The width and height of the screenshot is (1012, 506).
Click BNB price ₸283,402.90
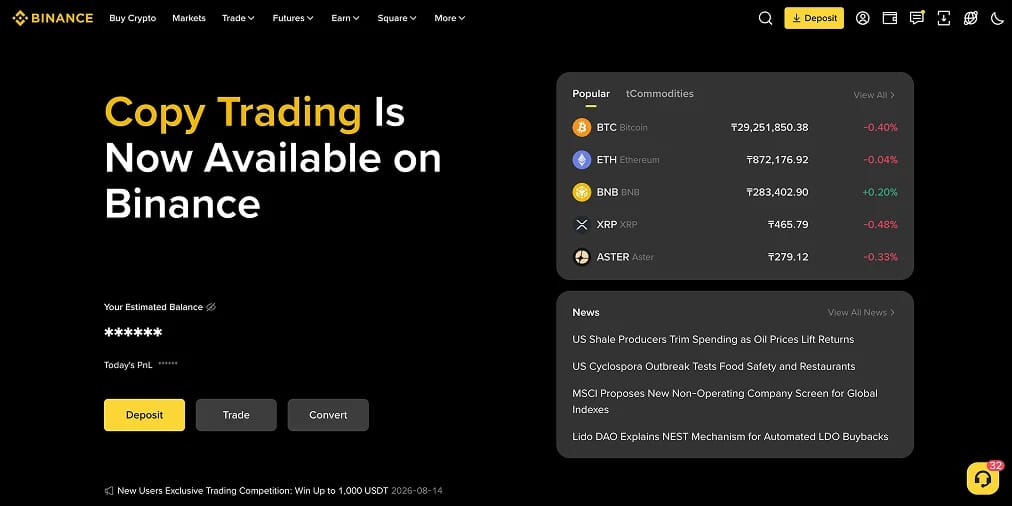[777, 192]
